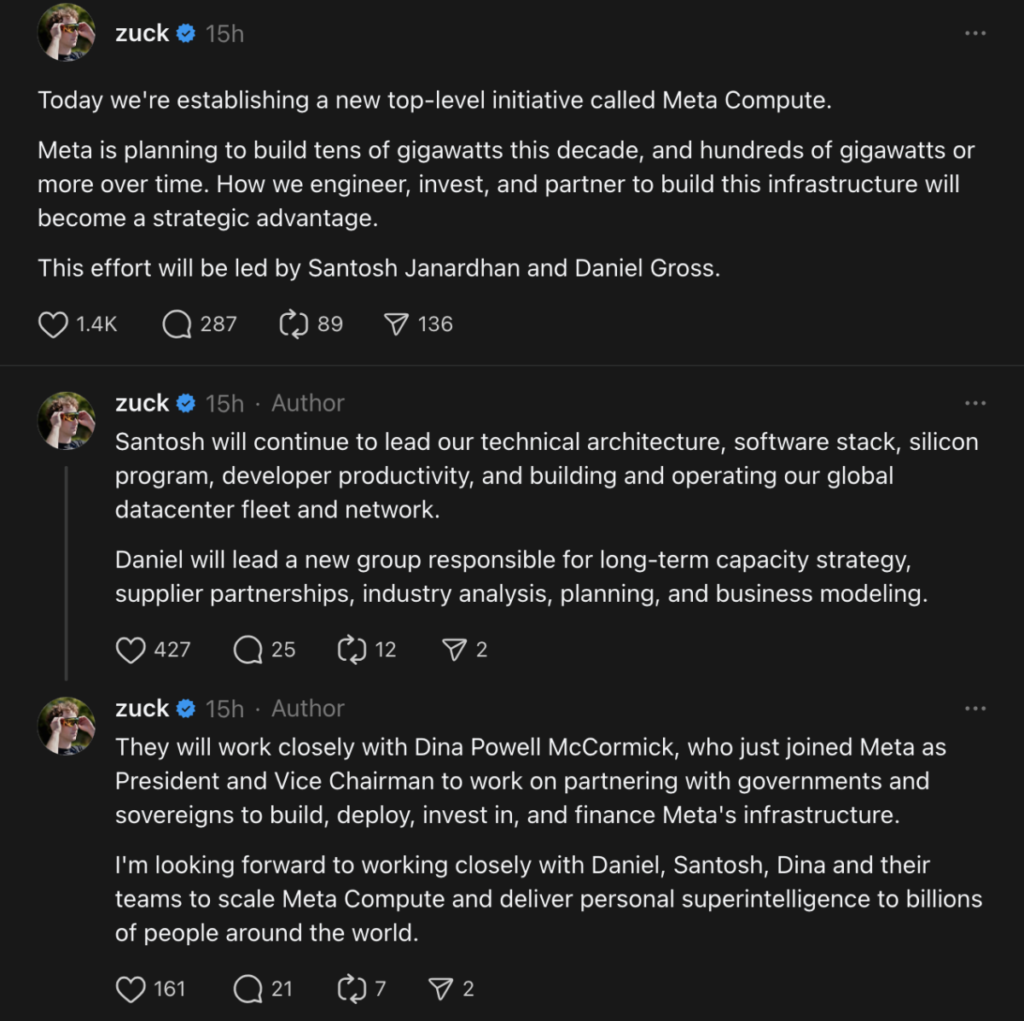Open more options on the first post
Screen dimensions: 1024x1021
pos(975,33)
